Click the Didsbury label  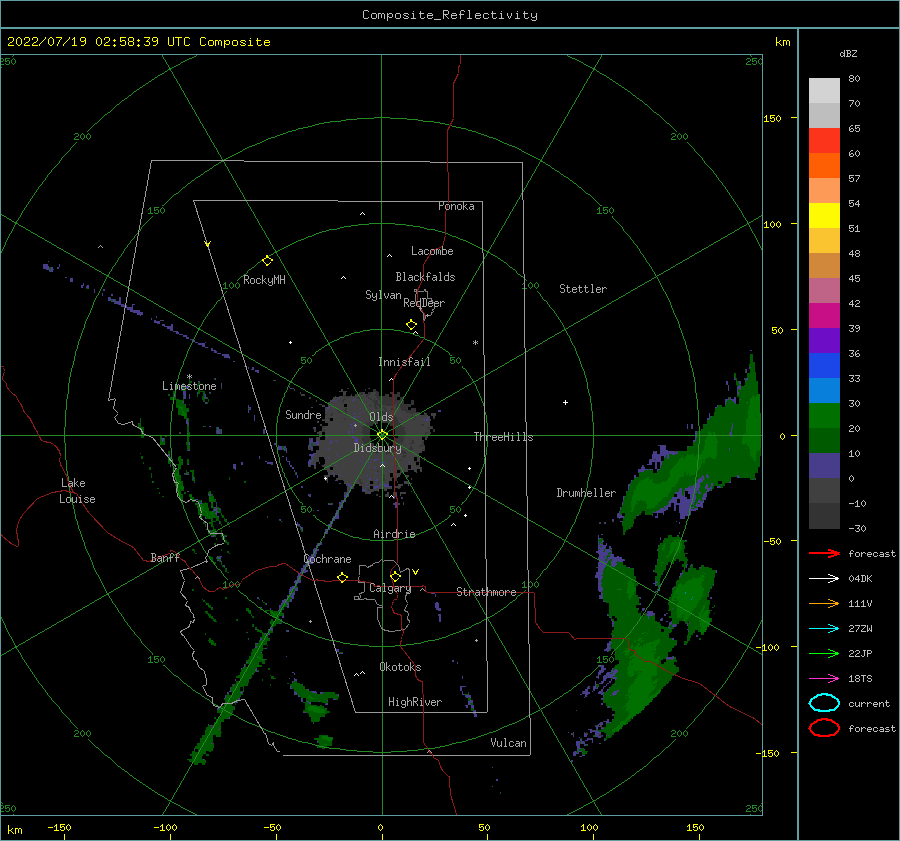(x=377, y=448)
